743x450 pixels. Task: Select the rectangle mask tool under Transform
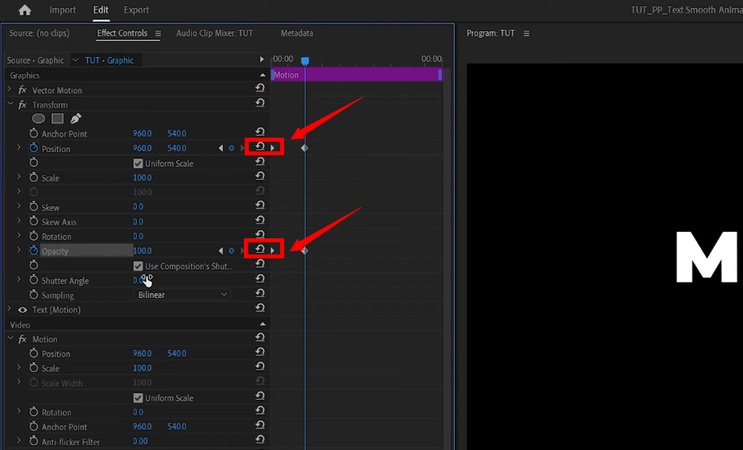coord(57,119)
